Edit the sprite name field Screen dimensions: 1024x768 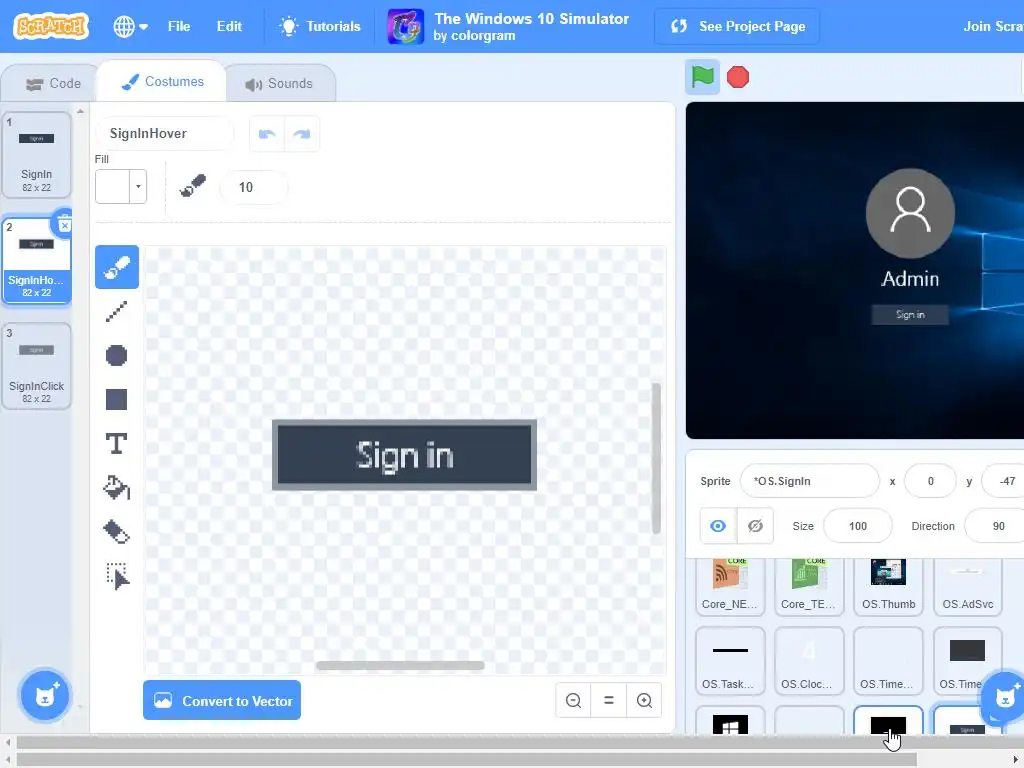[x=810, y=481]
